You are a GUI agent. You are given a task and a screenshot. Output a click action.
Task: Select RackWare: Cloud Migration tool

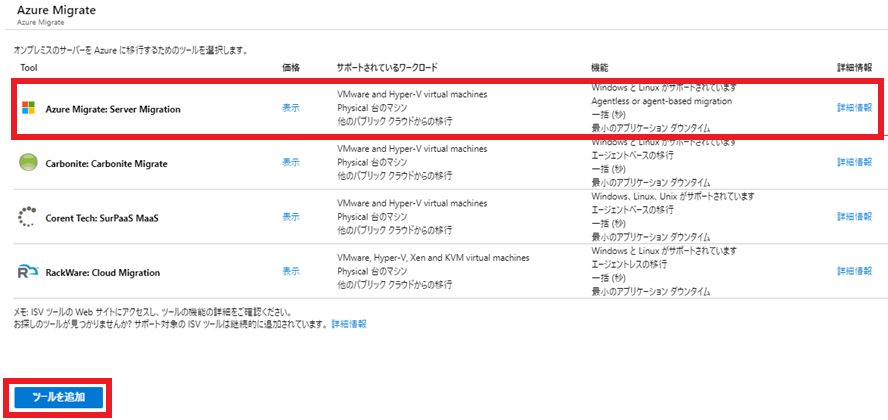pos(103,272)
